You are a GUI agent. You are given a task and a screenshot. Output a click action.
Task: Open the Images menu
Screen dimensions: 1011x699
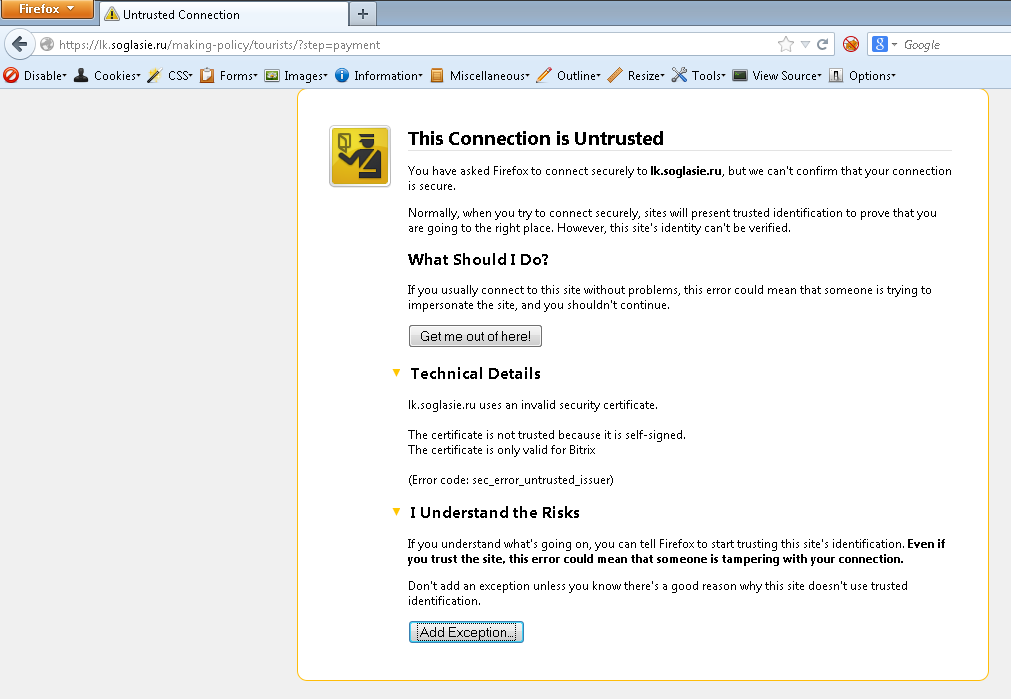coord(306,75)
